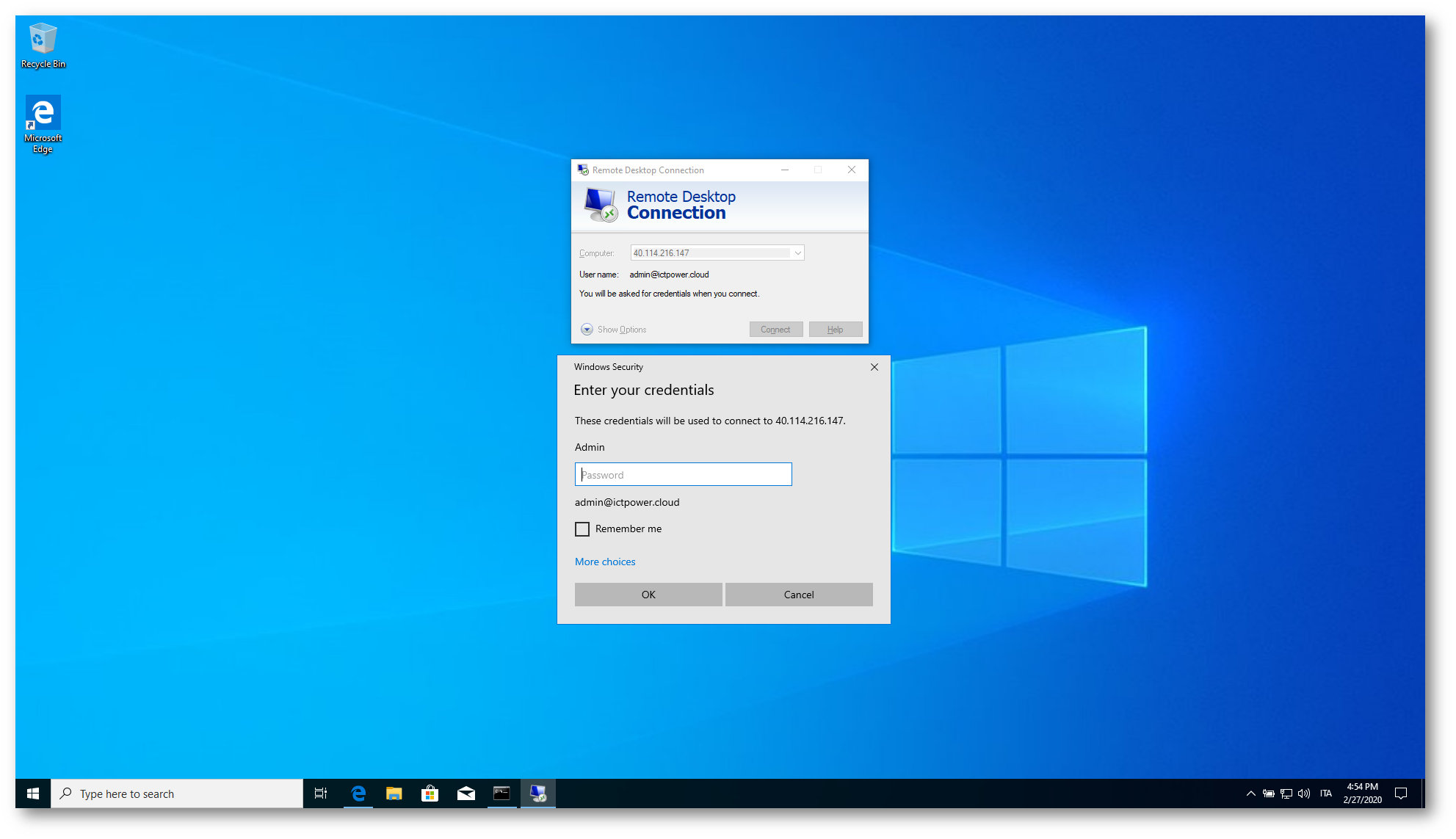Viewport: 1456px width, 839px height.
Task: Click More choices link
Action: click(x=605, y=562)
